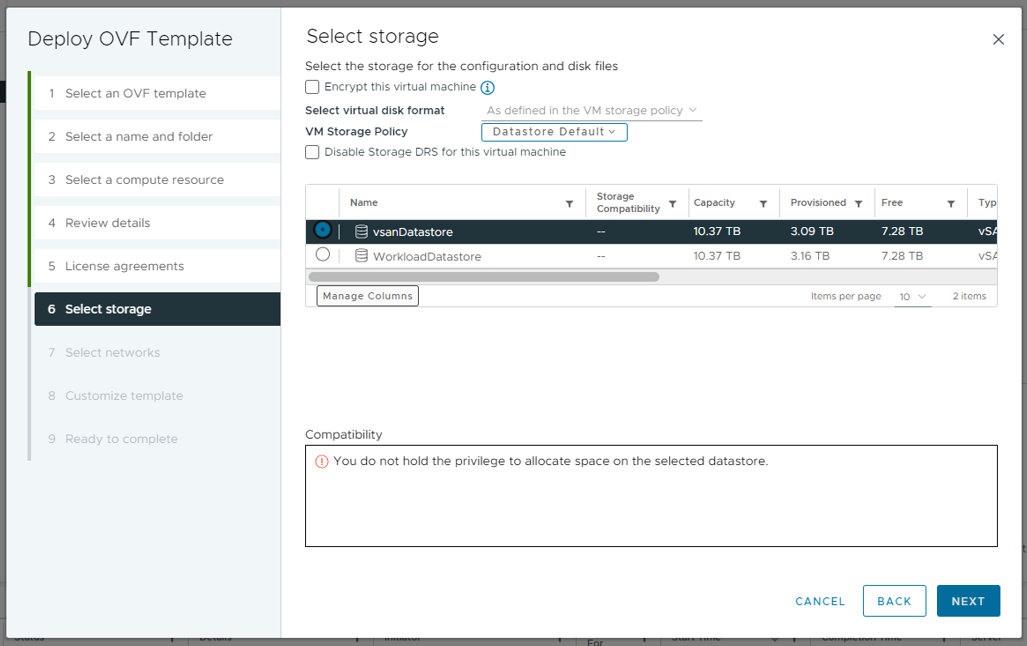Filter the Storage Compatibility column
This screenshot has width=1027, height=646.
pyautogui.click(x=673, y=204)
